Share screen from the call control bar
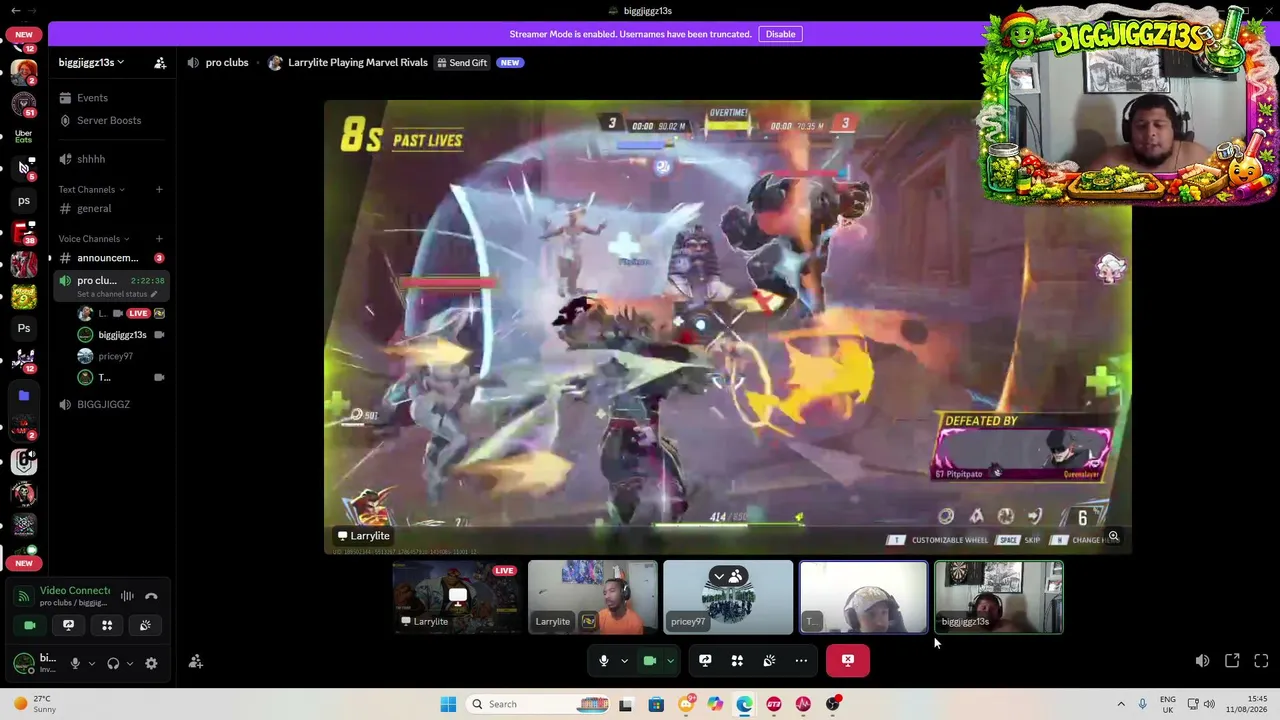The height and width of the screenshot is (720, 1280). pos(705,661)
